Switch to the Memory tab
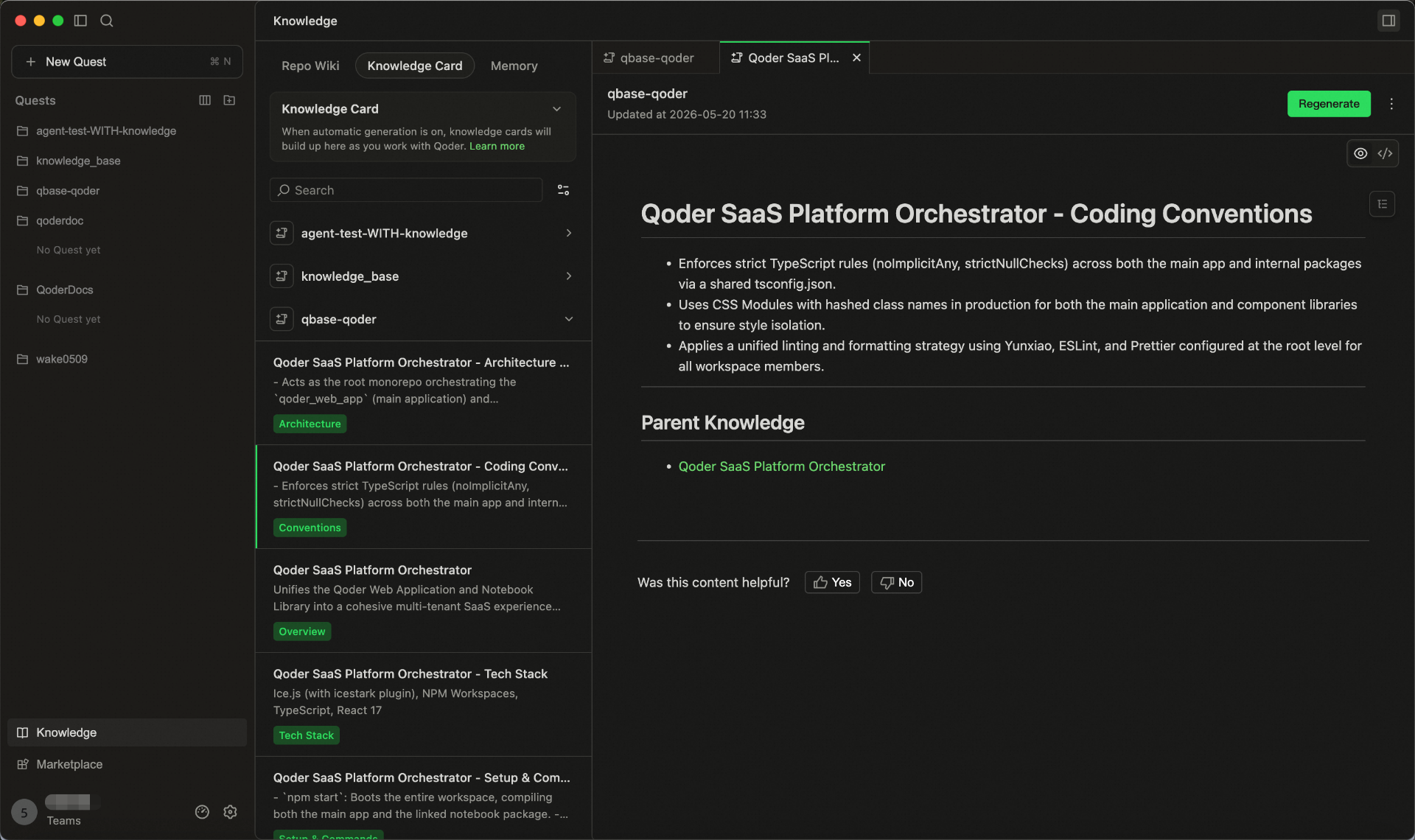This screenshot has height=840, width=1415. (x=514, y=66)
